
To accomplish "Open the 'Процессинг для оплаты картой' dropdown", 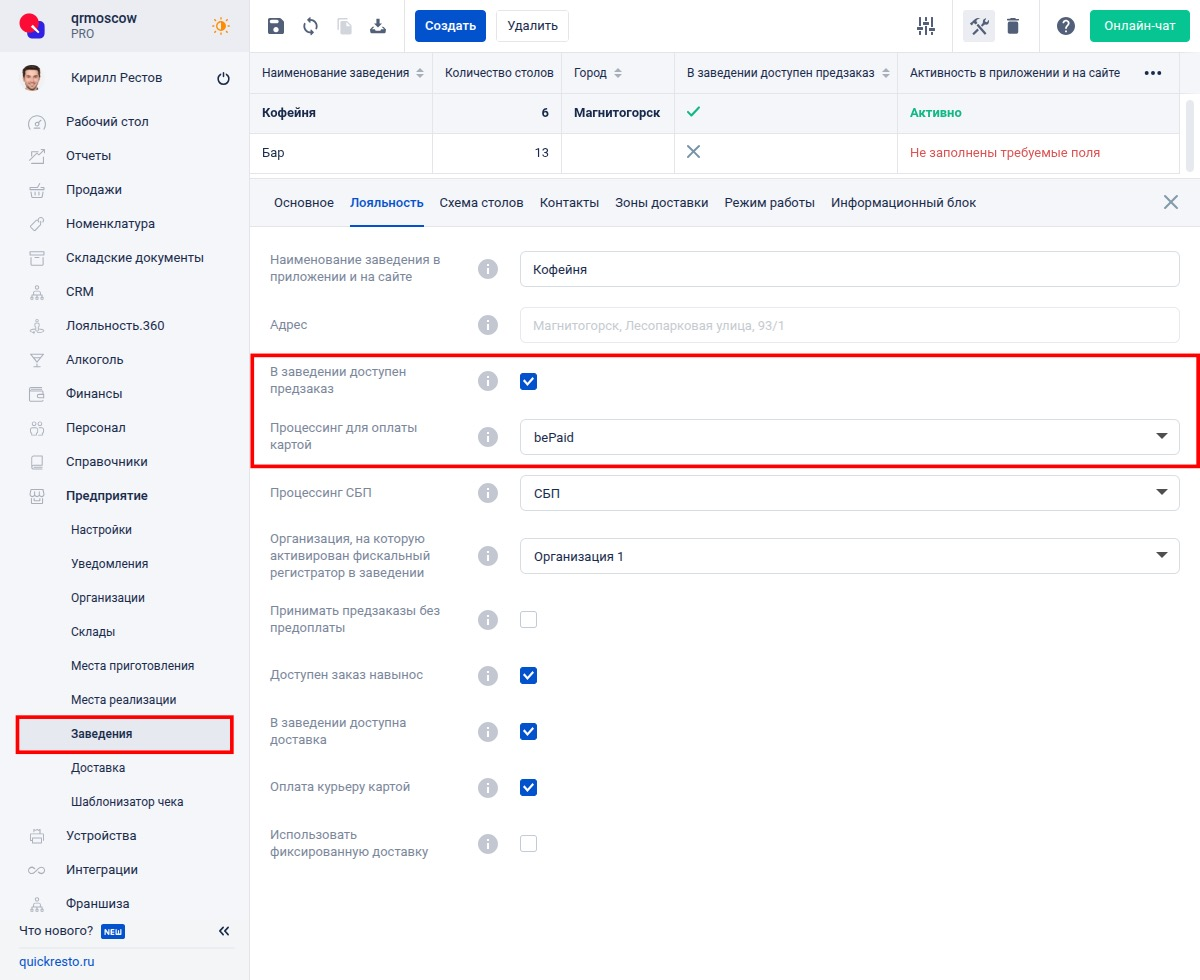I will click(x=1161, y=437).
